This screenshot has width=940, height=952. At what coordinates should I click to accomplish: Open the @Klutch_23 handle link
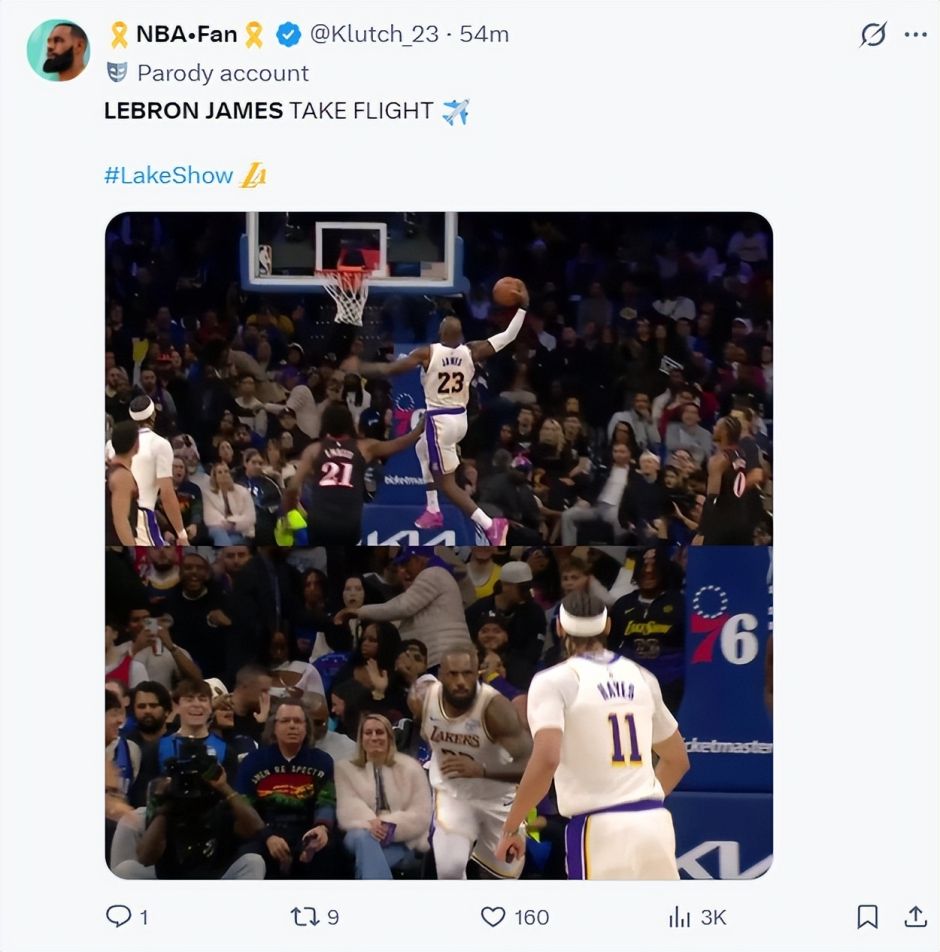[374, 34]
